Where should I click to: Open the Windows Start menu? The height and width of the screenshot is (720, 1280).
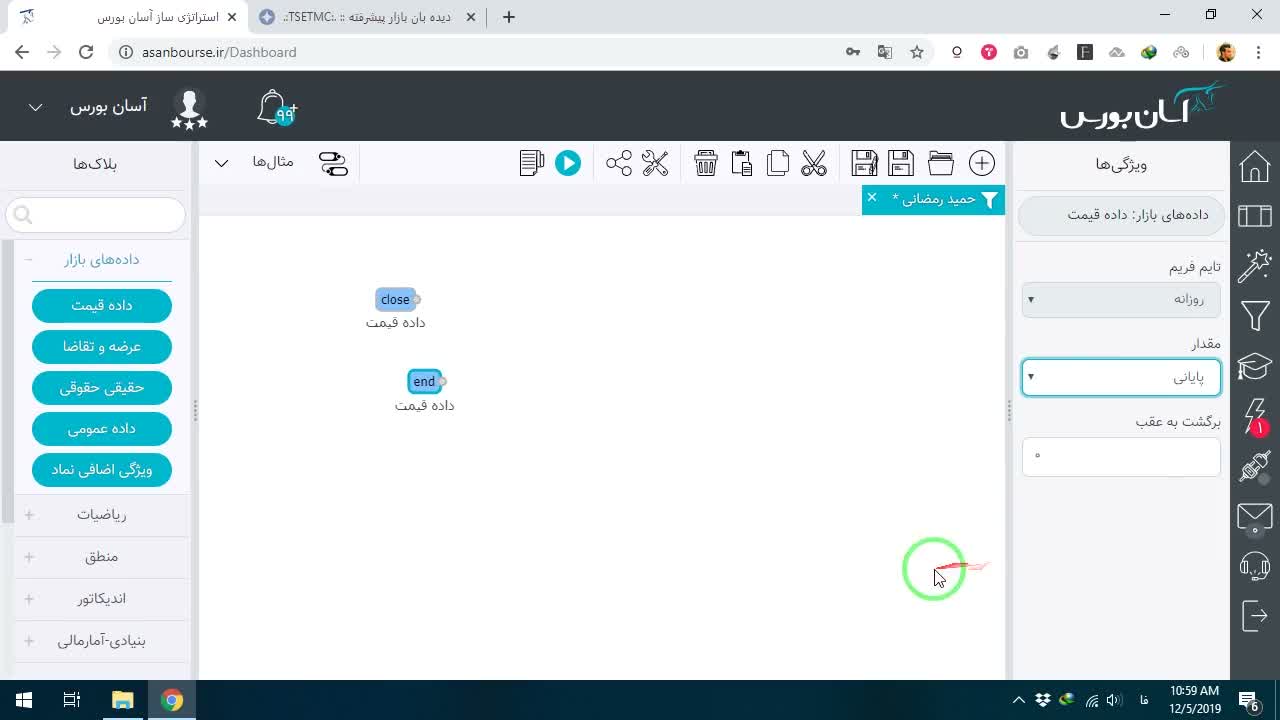(x=24, y=700)
